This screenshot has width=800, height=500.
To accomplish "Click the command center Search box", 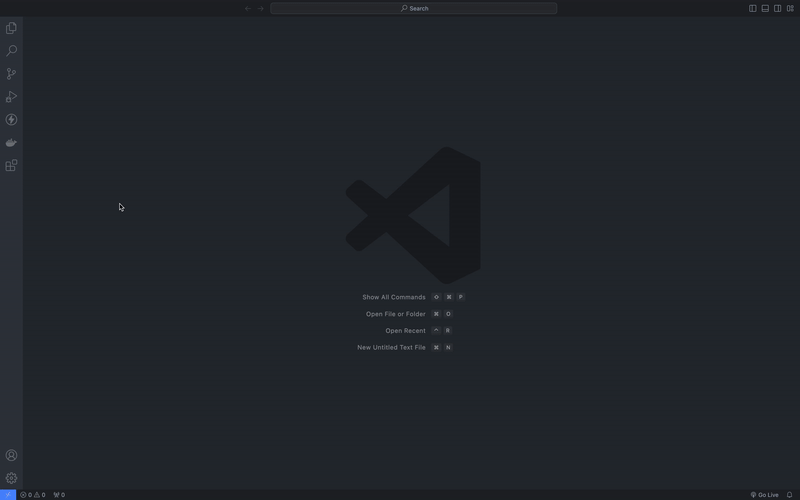I will [x=414, y=8].
